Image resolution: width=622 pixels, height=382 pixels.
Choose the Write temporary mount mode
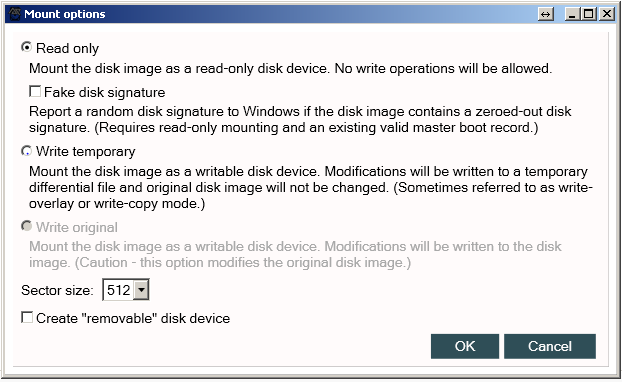(26, 151)
